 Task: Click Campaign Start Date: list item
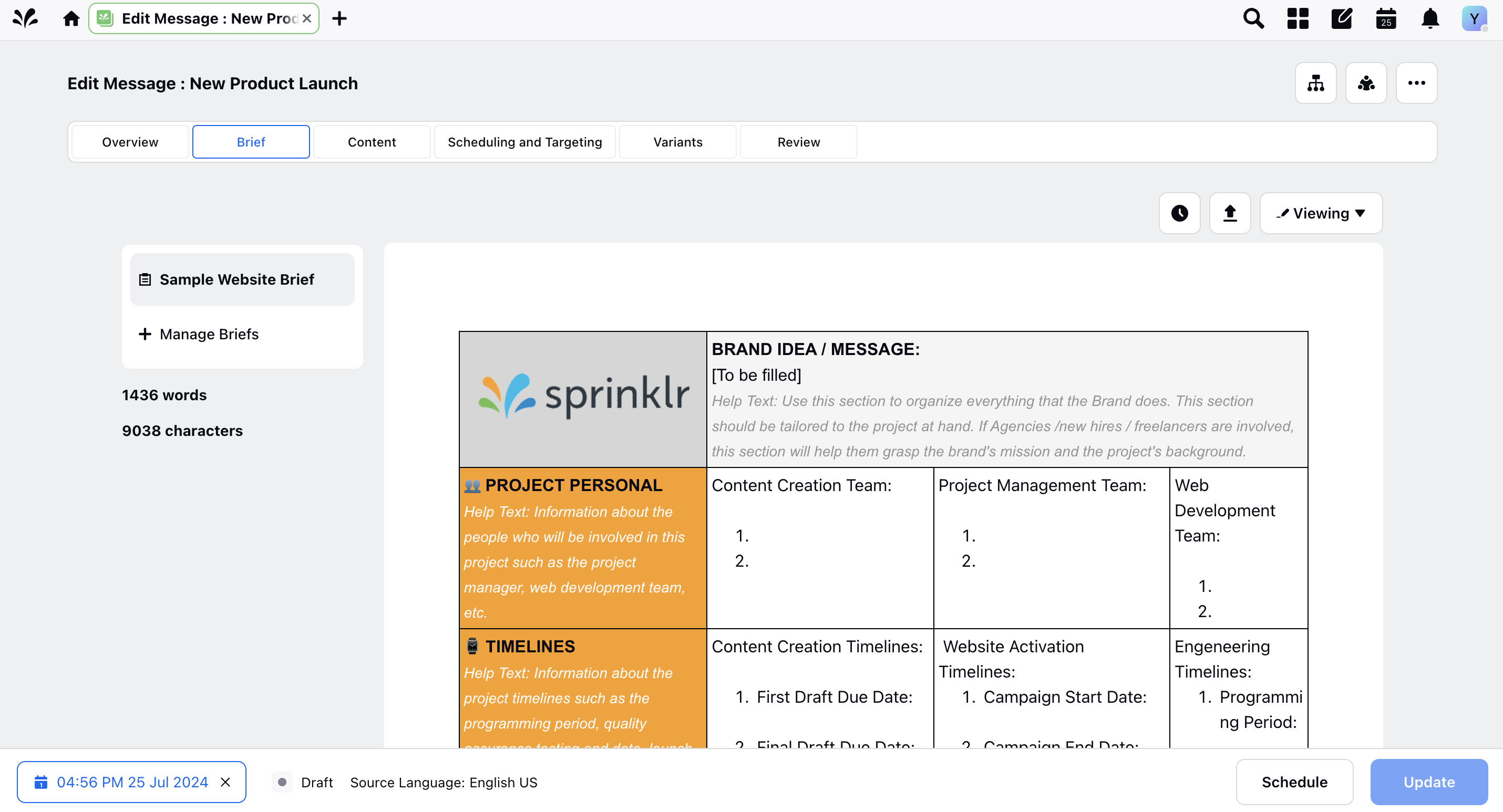1065,697
